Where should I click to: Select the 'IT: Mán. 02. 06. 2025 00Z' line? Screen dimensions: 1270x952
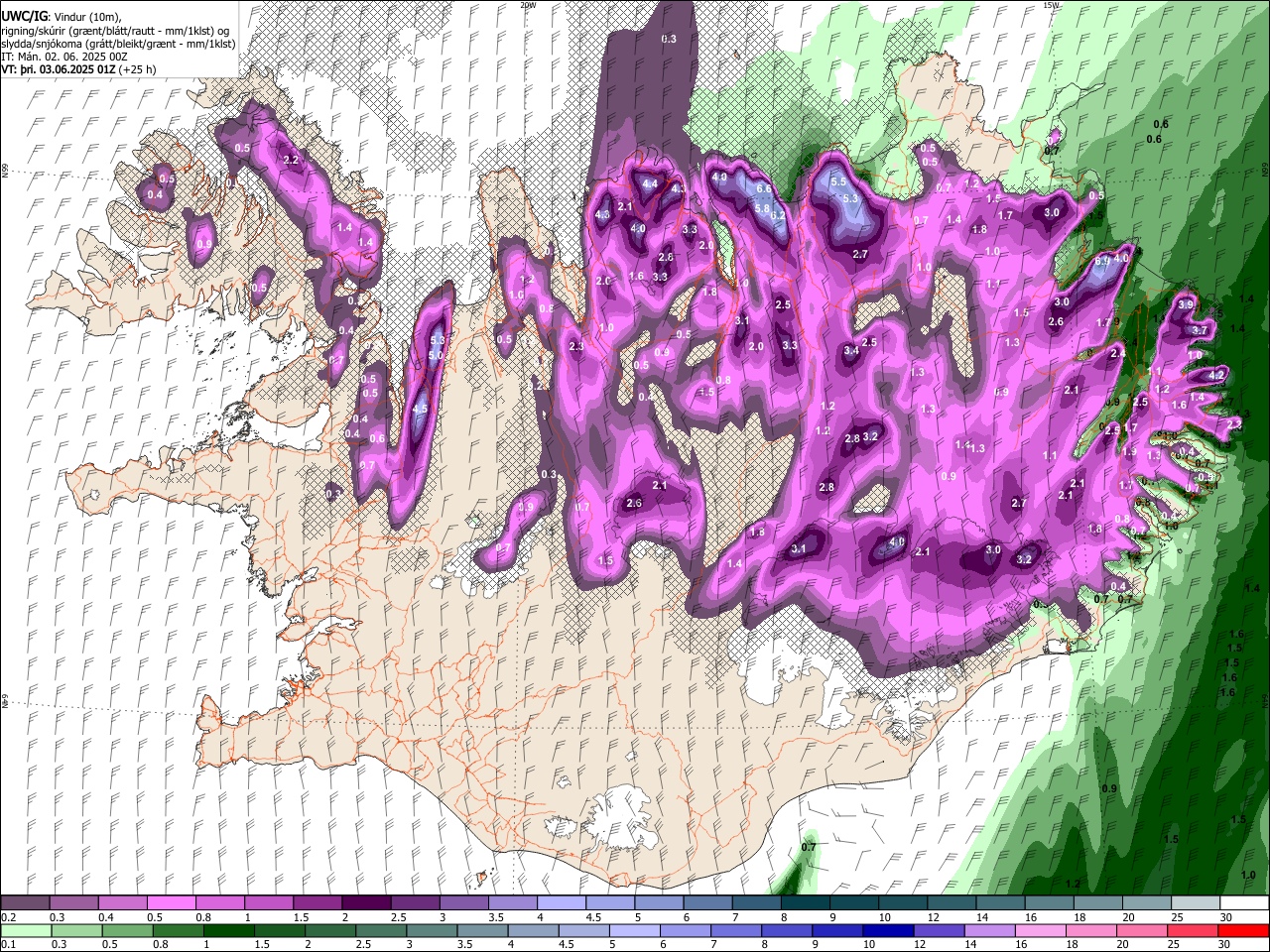[x=64, y=57]
